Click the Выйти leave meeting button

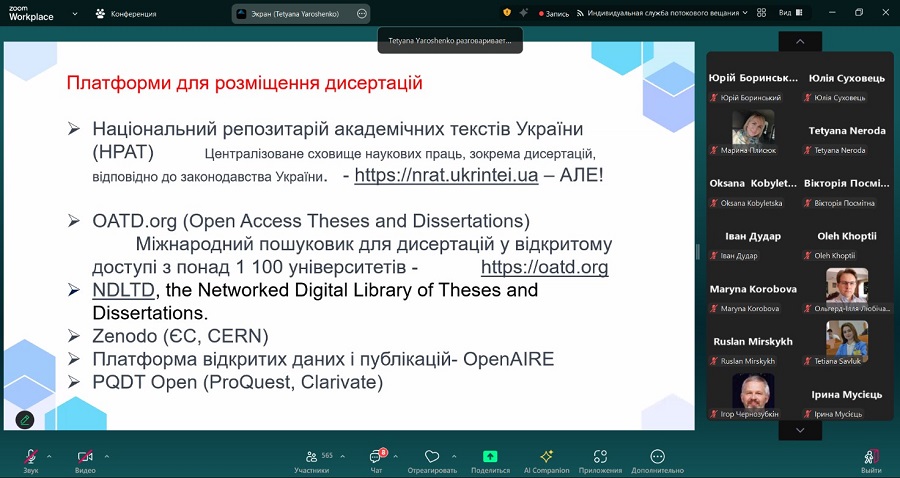[871, 461]
